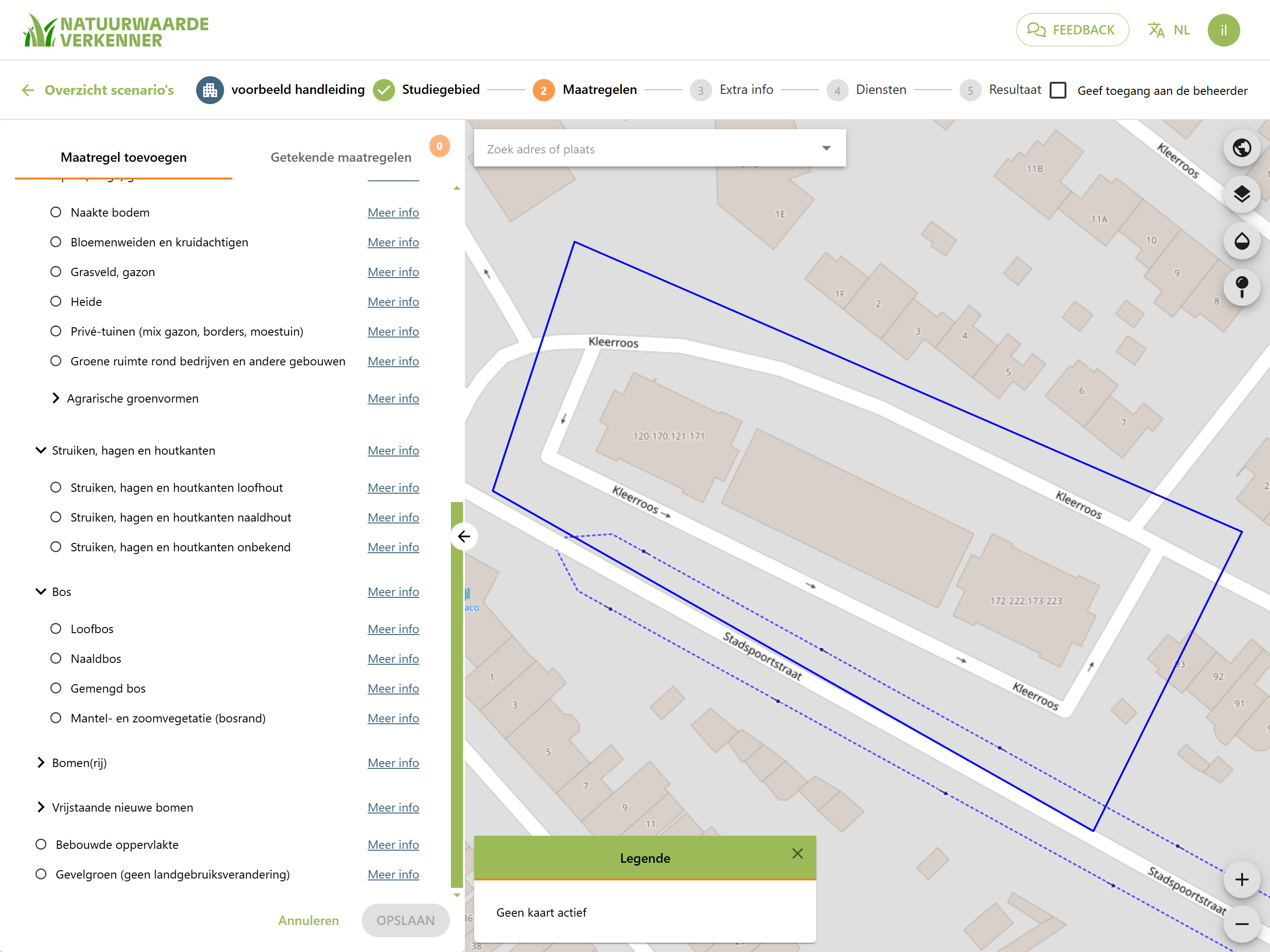Click the step 3 circle

pos(701,91)
